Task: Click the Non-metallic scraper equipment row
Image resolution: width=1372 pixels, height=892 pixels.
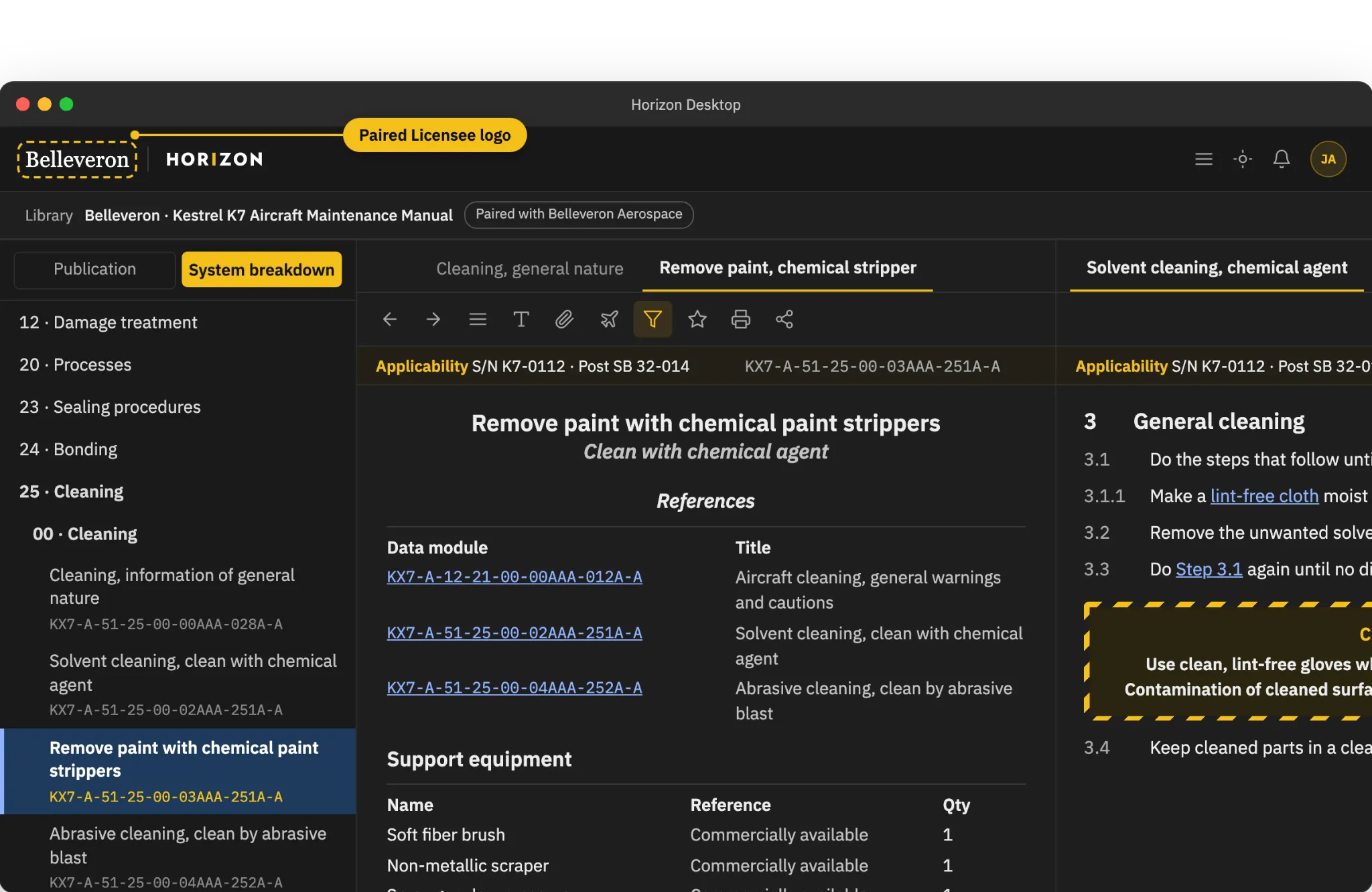Action: pyautogui.click(x=706, y=866)
